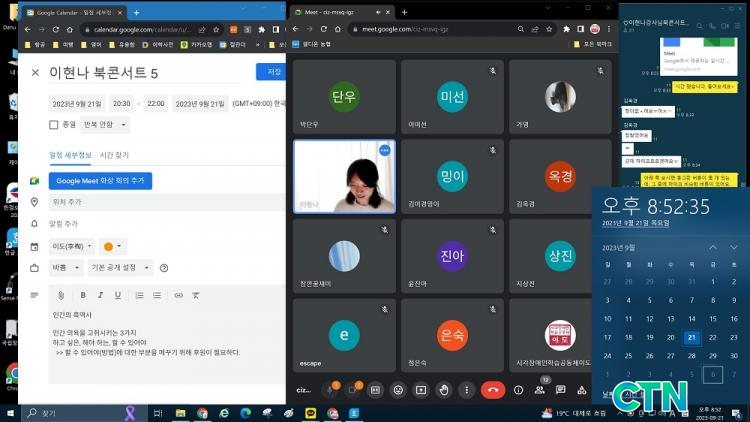This screenshot has height=422, width=750.
Task: Click the blue 저장 save button
Action: tap(272, 71)
